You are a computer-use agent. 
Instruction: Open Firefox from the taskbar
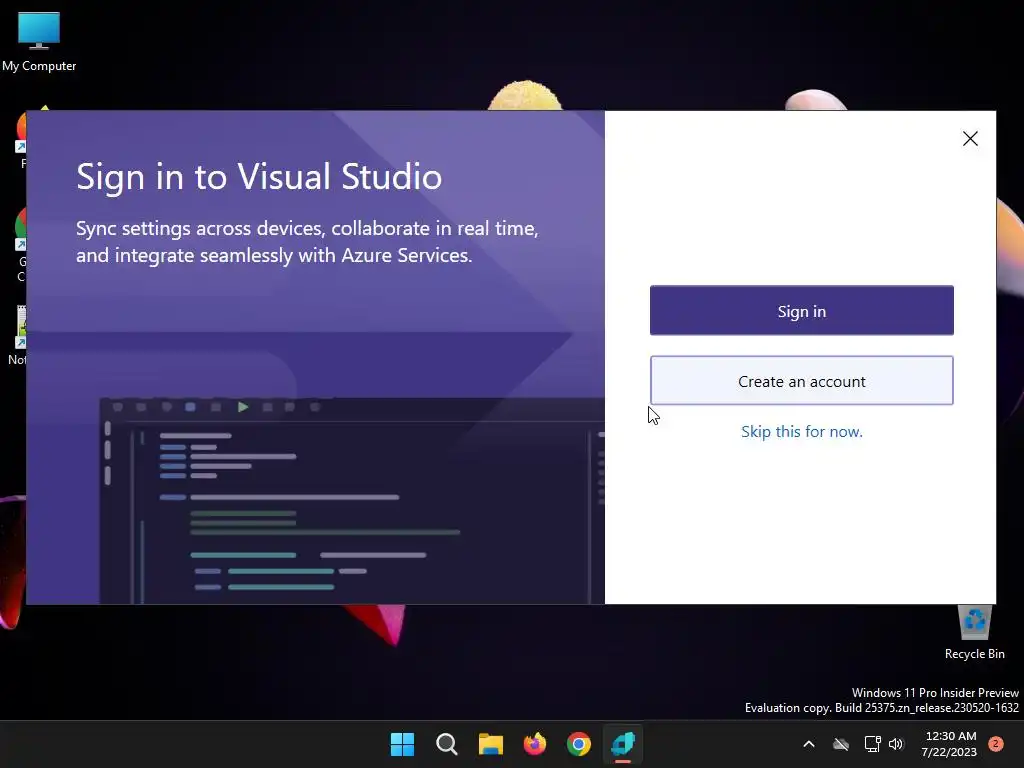535,744
